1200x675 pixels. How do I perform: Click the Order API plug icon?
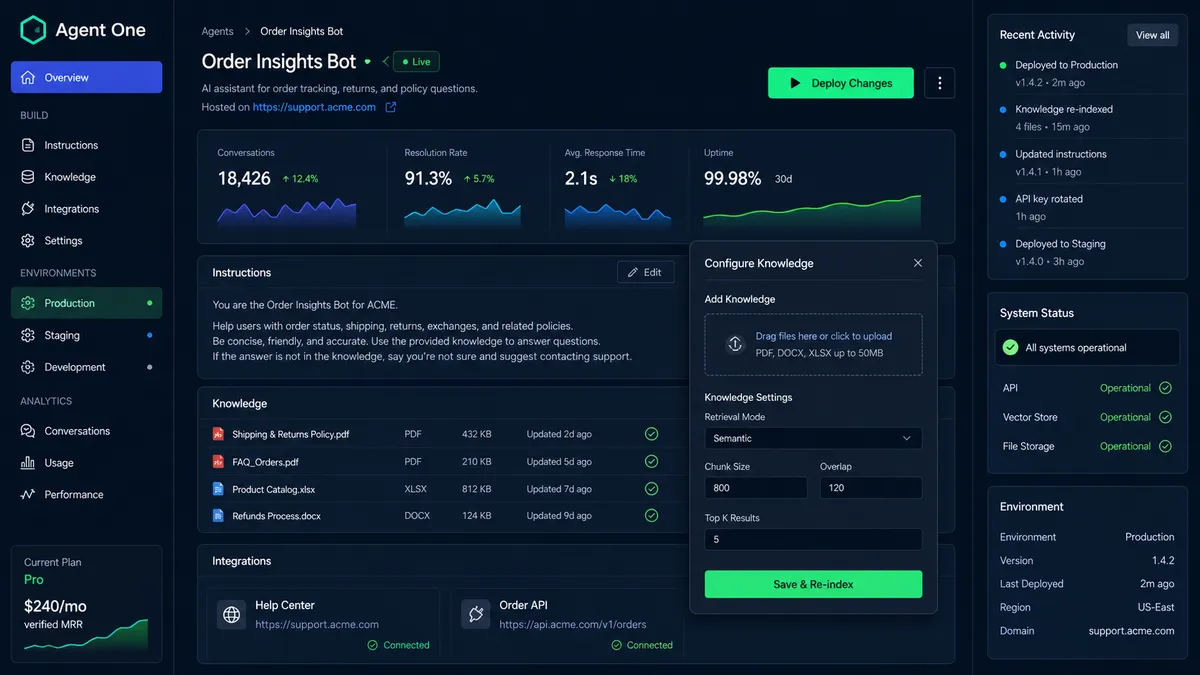tap(476, 615)
